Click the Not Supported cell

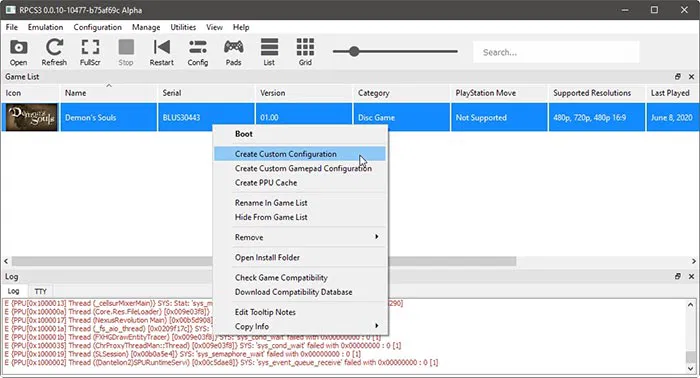(x=499, y=117)
